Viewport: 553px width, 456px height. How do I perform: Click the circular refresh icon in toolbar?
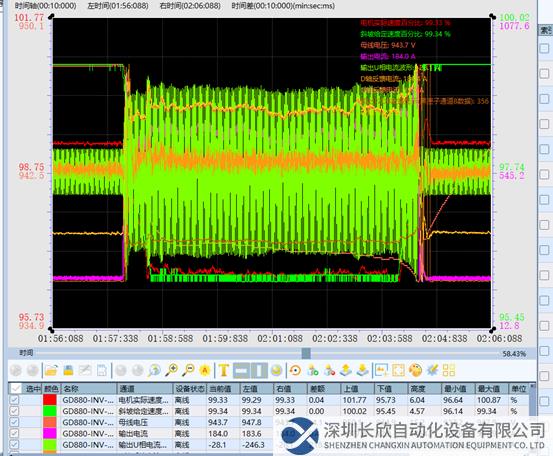[x=295, y=370]
